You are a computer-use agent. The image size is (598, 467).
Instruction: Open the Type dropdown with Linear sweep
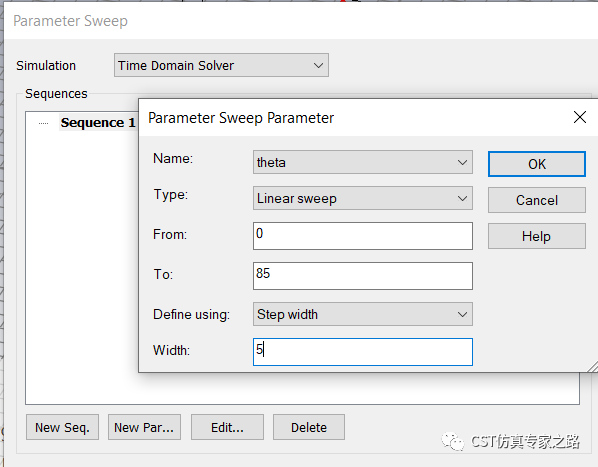363,198
